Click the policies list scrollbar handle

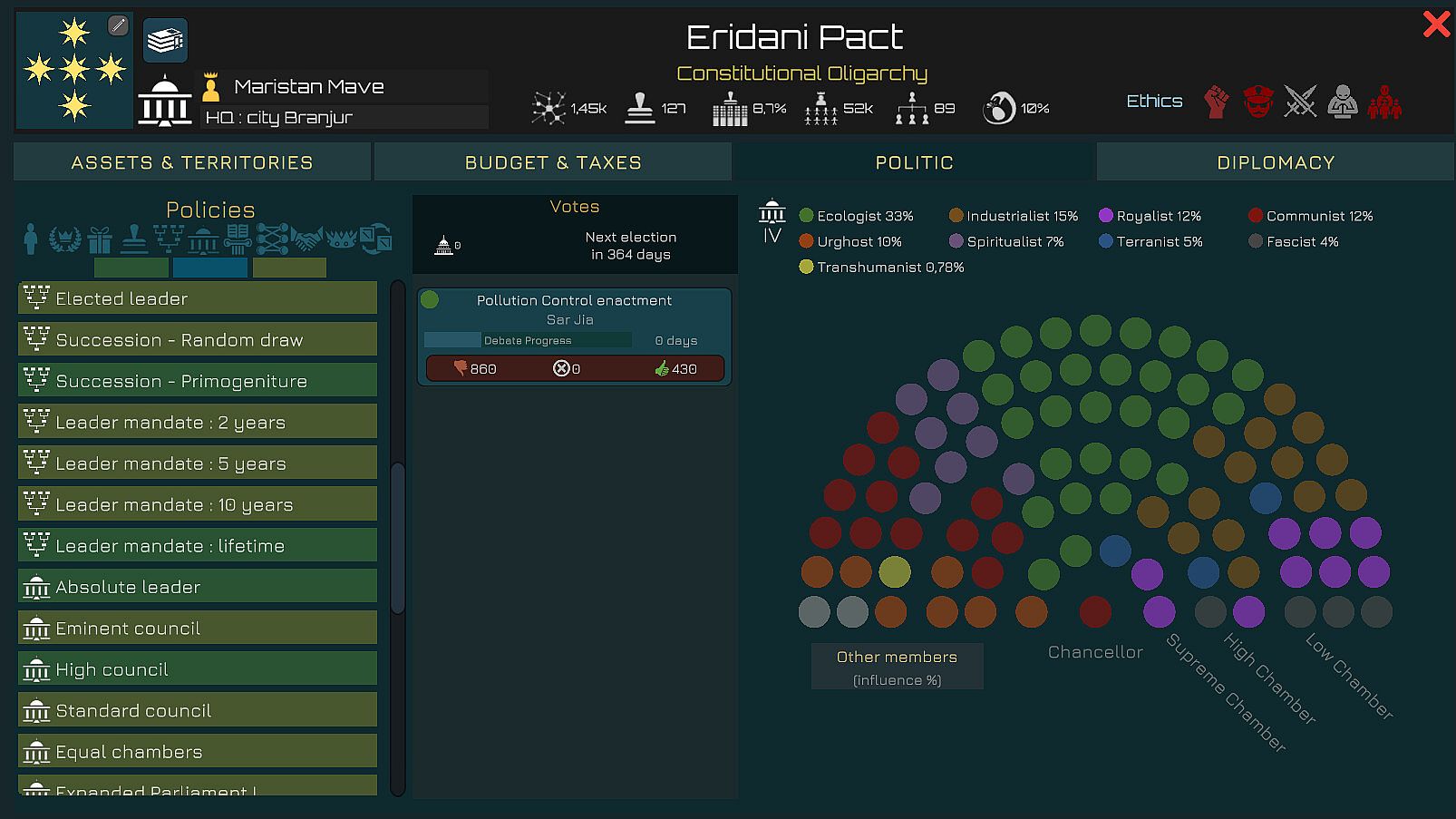(397, 537)
